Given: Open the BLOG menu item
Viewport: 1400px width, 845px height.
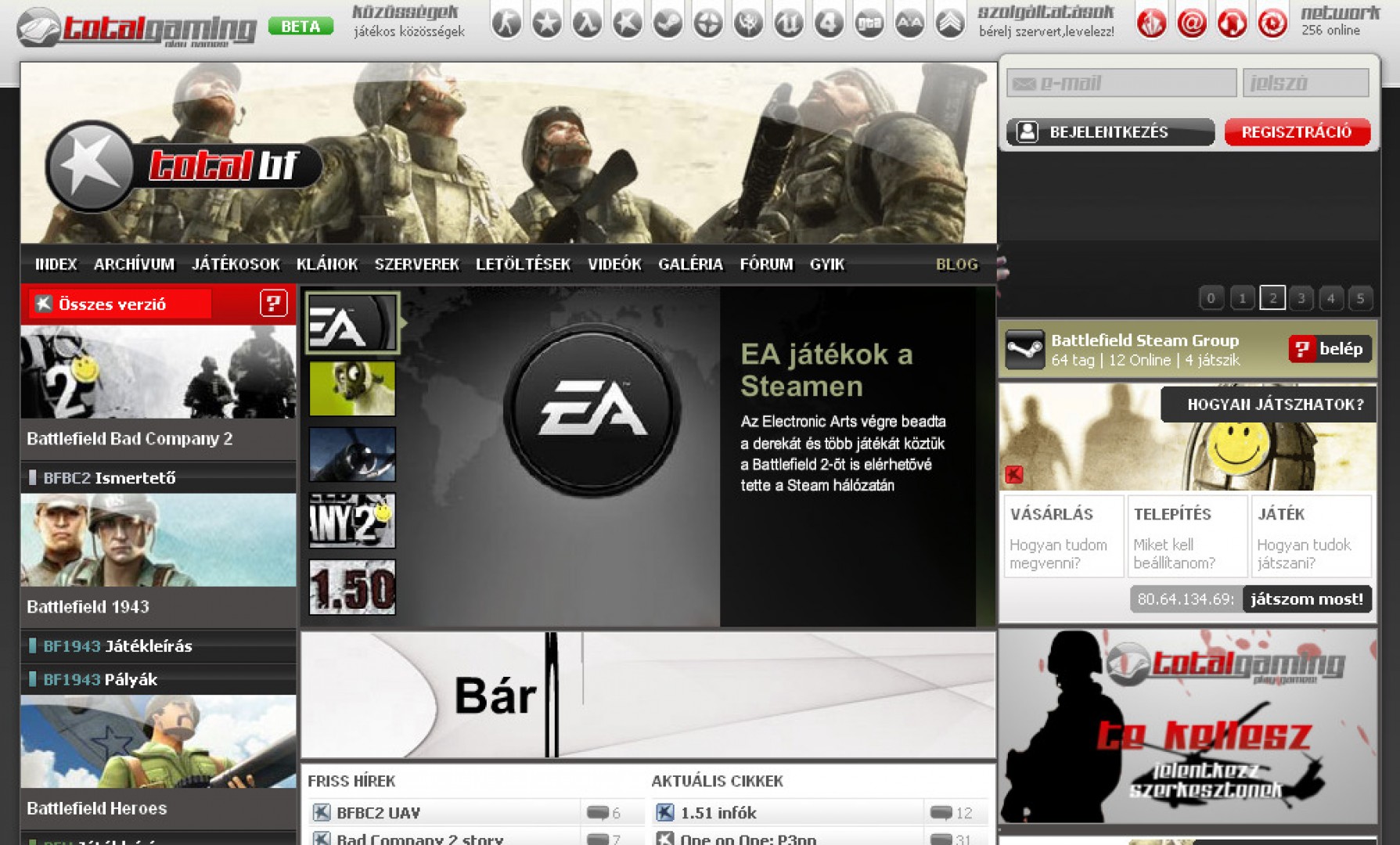Looking at the screenshot, I should pos(957,264).
